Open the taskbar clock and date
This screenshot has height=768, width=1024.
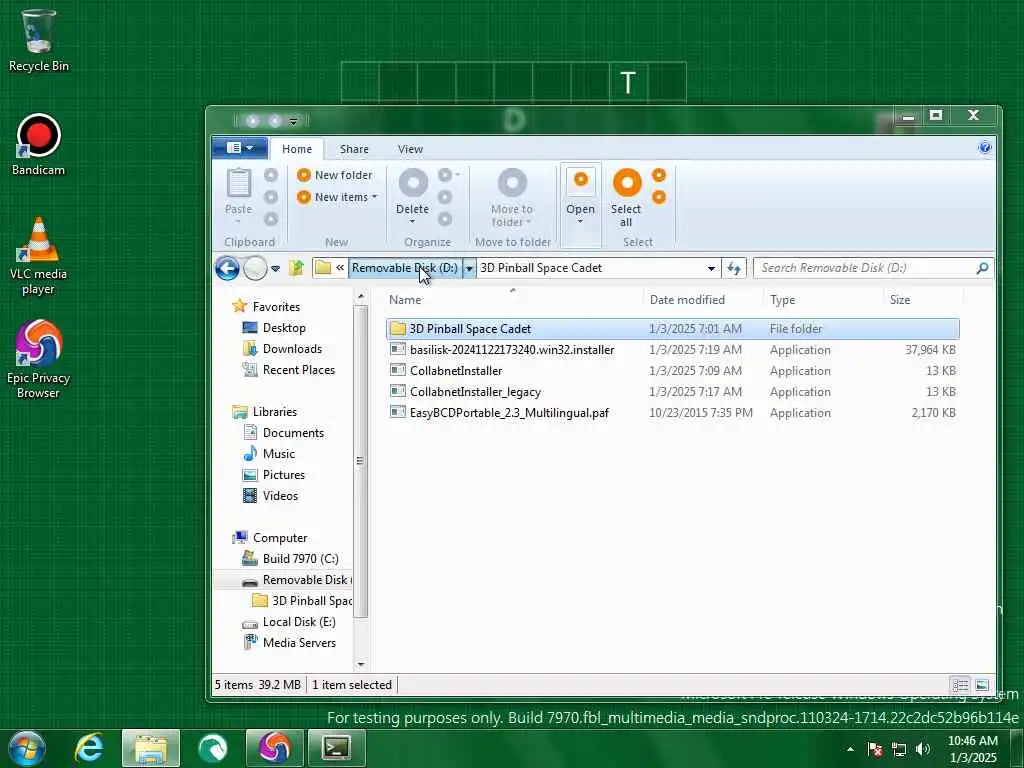972,749
